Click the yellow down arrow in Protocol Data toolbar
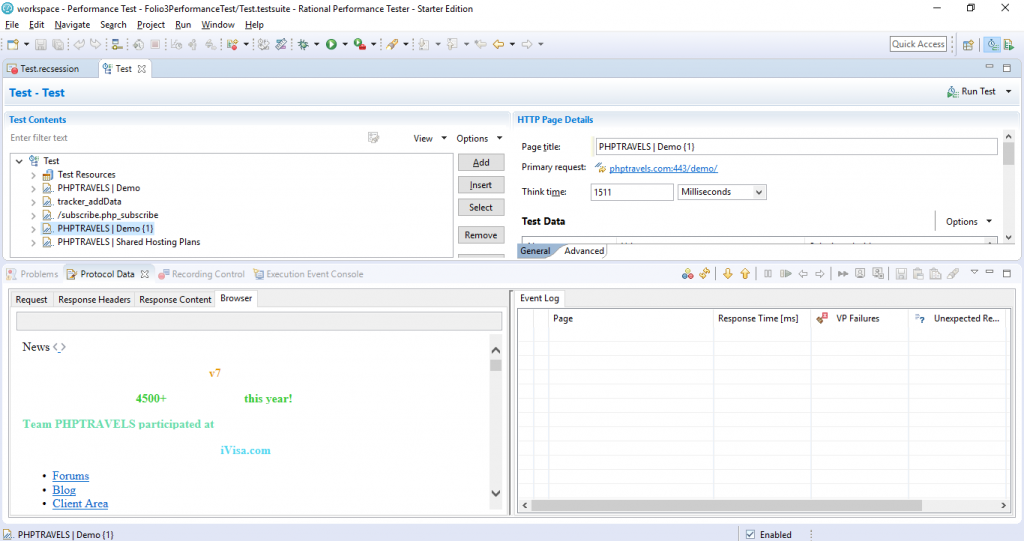The image size is (1024, 541). [728, 274]
